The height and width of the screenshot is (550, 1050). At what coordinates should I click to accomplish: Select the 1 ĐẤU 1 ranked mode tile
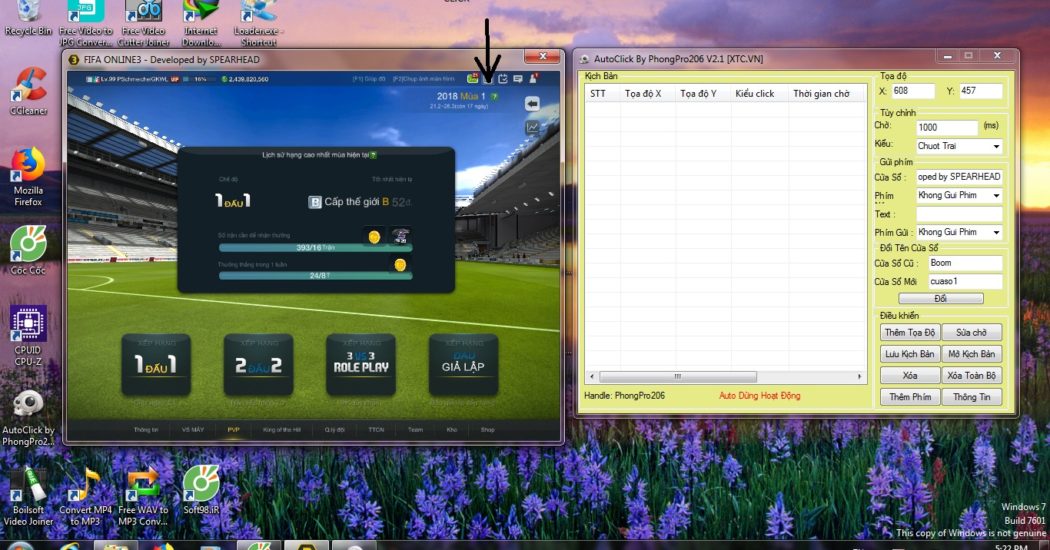(156, 364)
